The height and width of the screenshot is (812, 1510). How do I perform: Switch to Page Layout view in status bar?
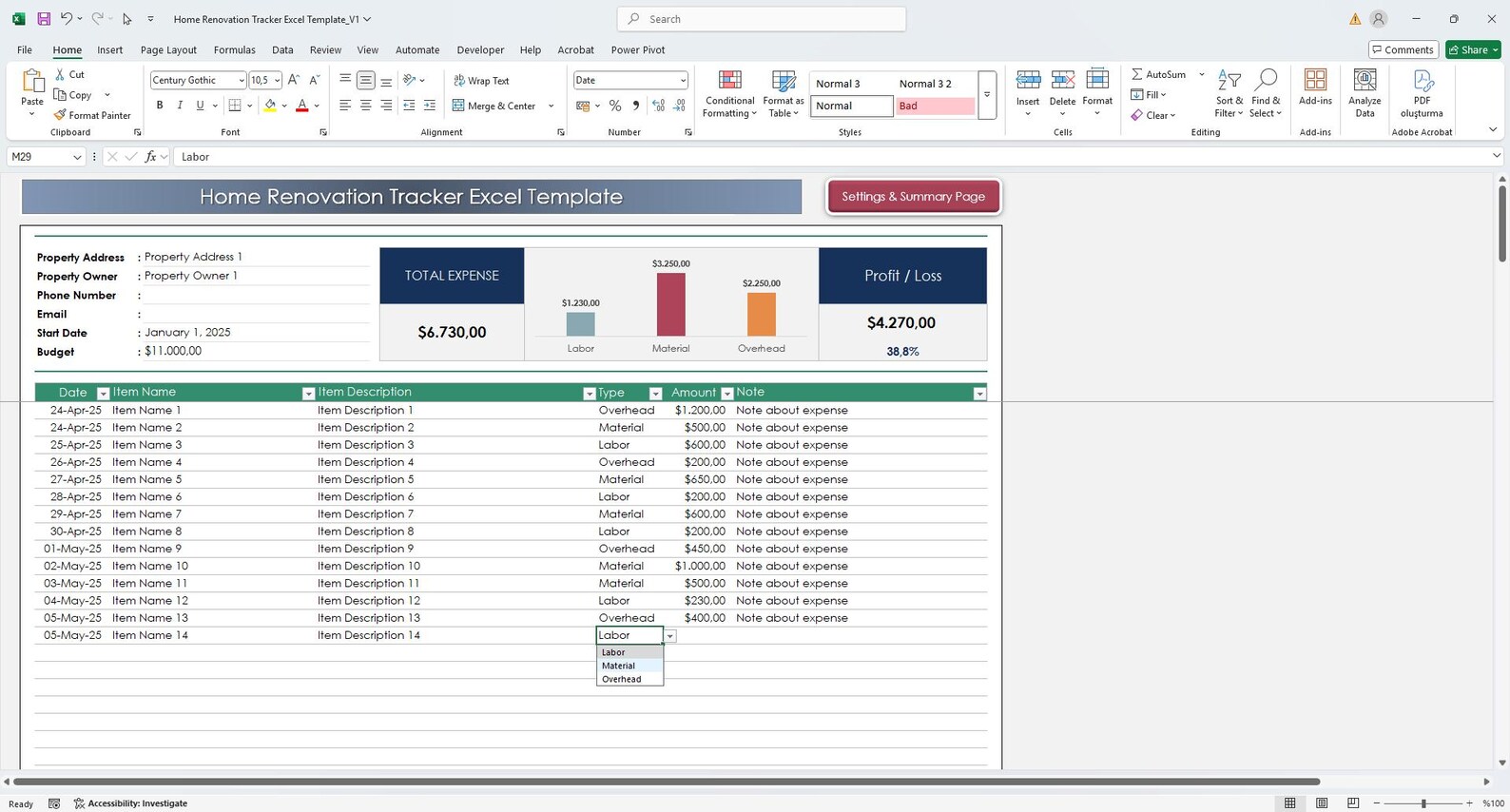[x=1322, y=803]
